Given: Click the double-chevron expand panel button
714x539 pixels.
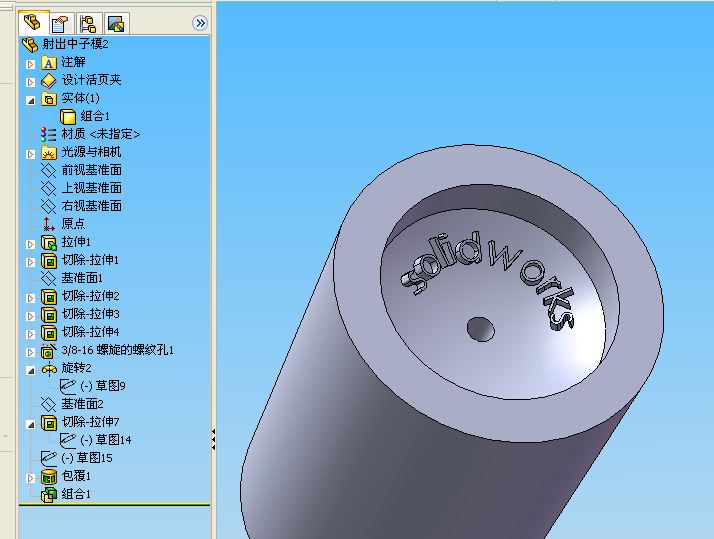Looking at the screenshot, I should click(x=199, y=23).
